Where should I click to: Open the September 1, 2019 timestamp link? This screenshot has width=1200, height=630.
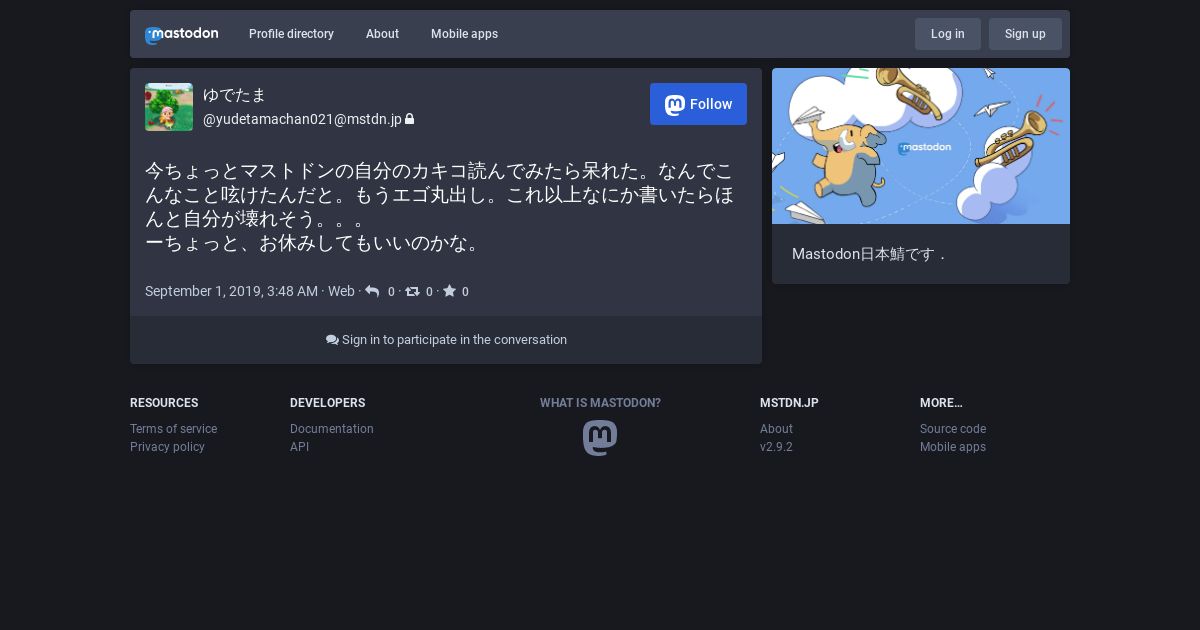[x=231, y=291]
